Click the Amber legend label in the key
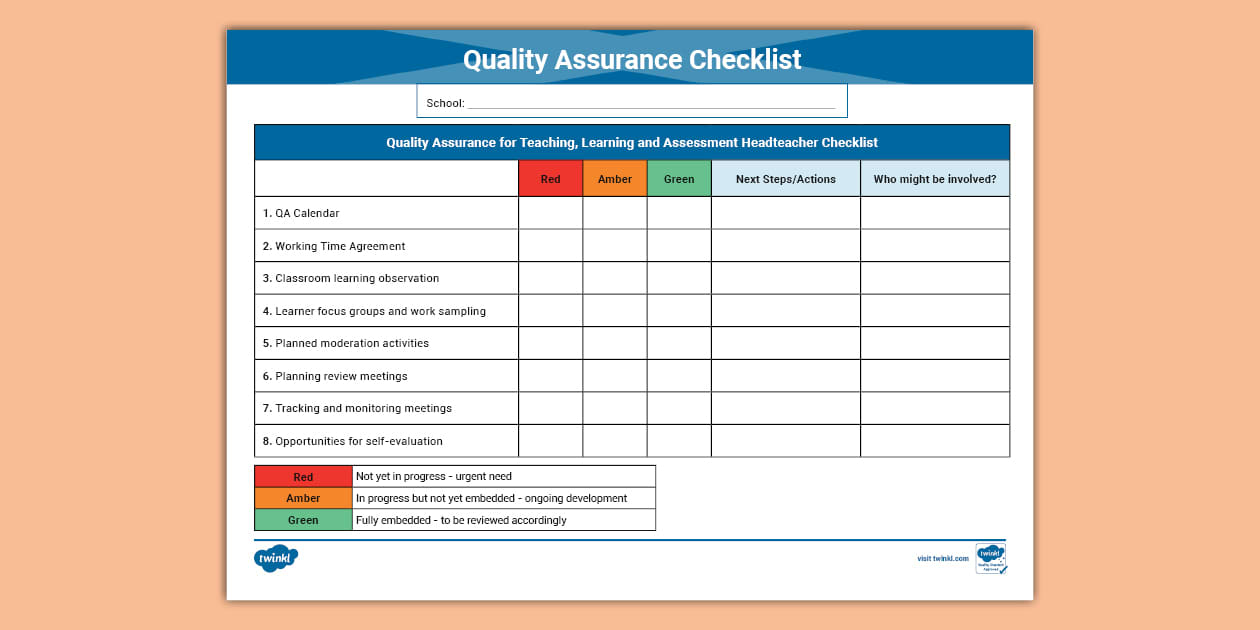The width and height of the screenshot is (1260, 630). point(303,497)
